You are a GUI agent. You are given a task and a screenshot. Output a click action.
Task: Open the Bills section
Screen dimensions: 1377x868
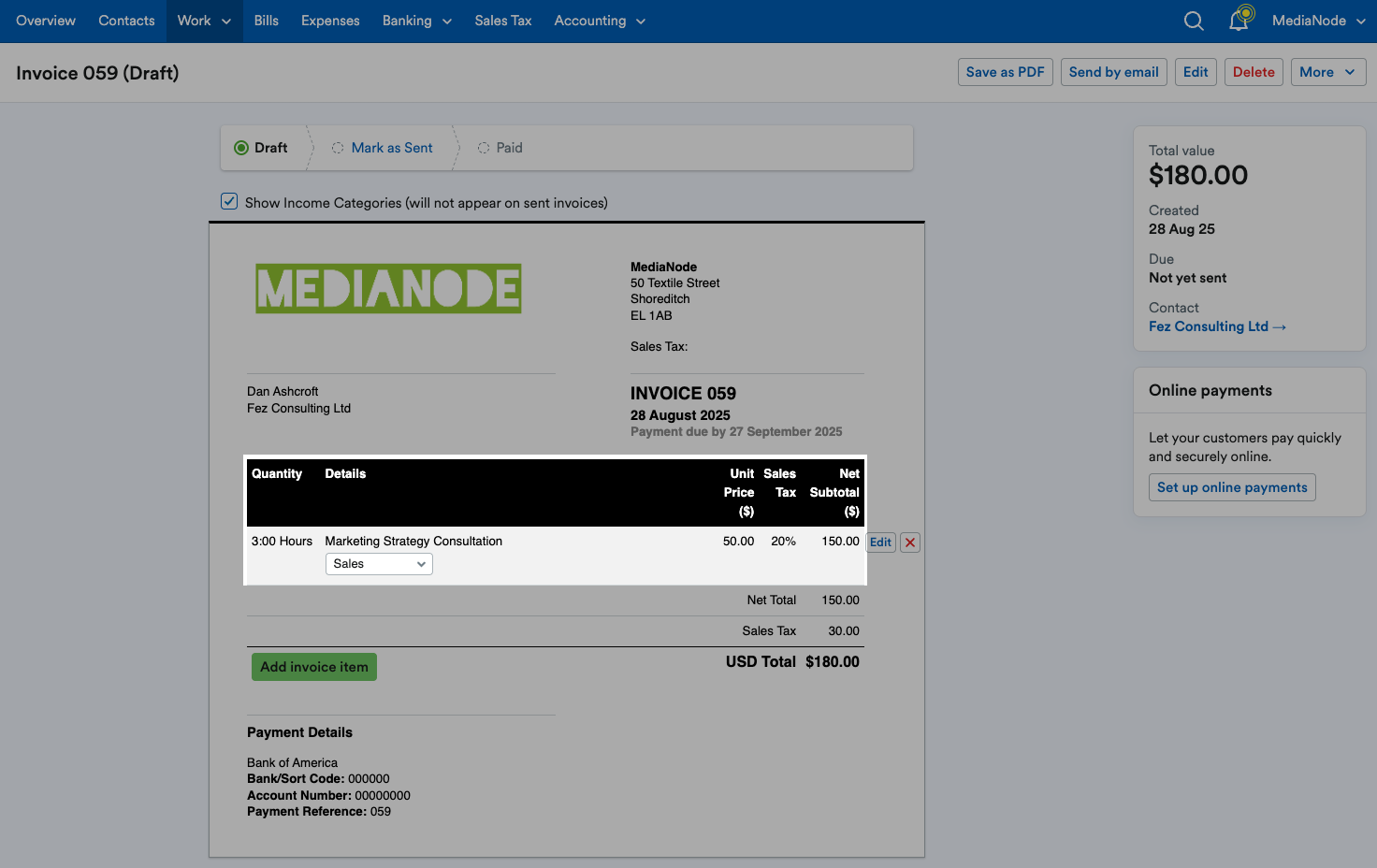267,21
